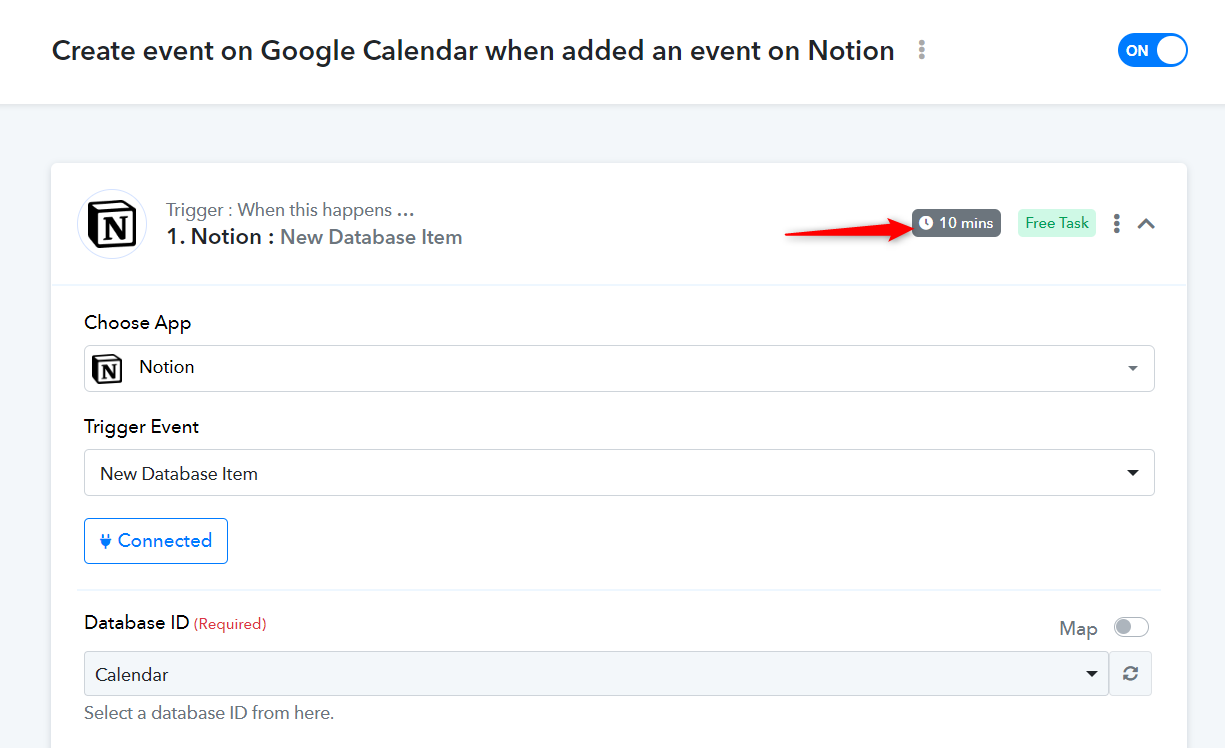This screenshot has width=1225, height=748.
Task: Expand the Database ID Calendar dropdown
Action: tap(596, 674)
